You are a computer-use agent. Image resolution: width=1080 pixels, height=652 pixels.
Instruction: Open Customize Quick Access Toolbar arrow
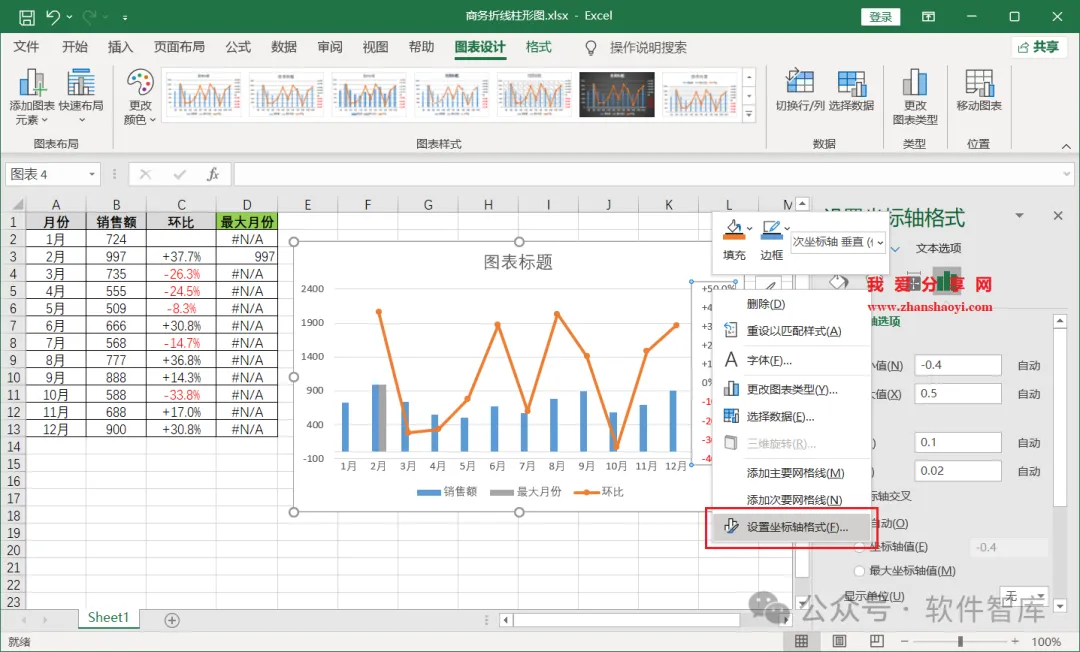125,17
